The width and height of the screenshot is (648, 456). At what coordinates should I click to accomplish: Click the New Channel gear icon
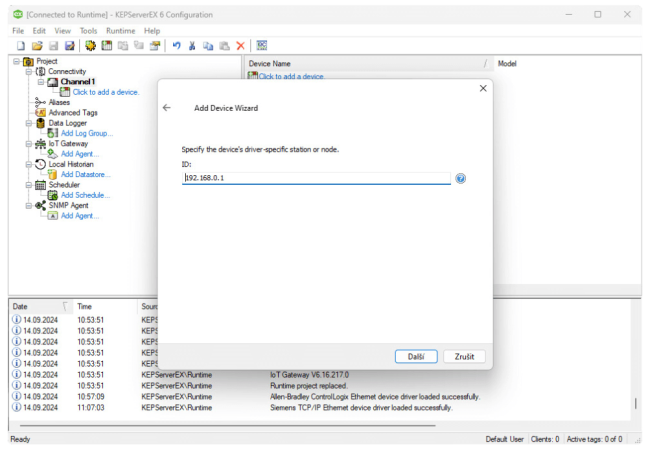91,46
